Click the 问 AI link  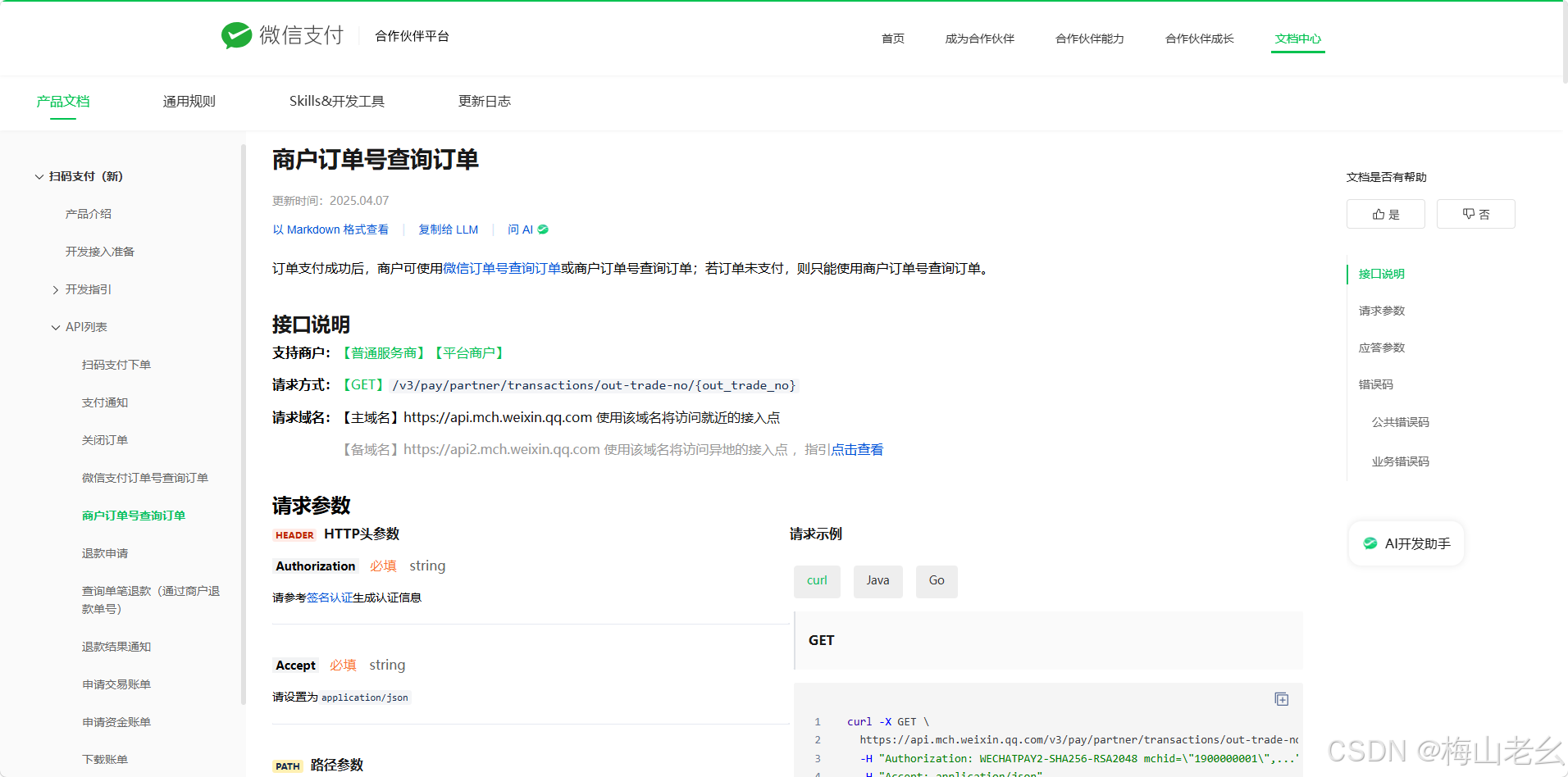528,229
